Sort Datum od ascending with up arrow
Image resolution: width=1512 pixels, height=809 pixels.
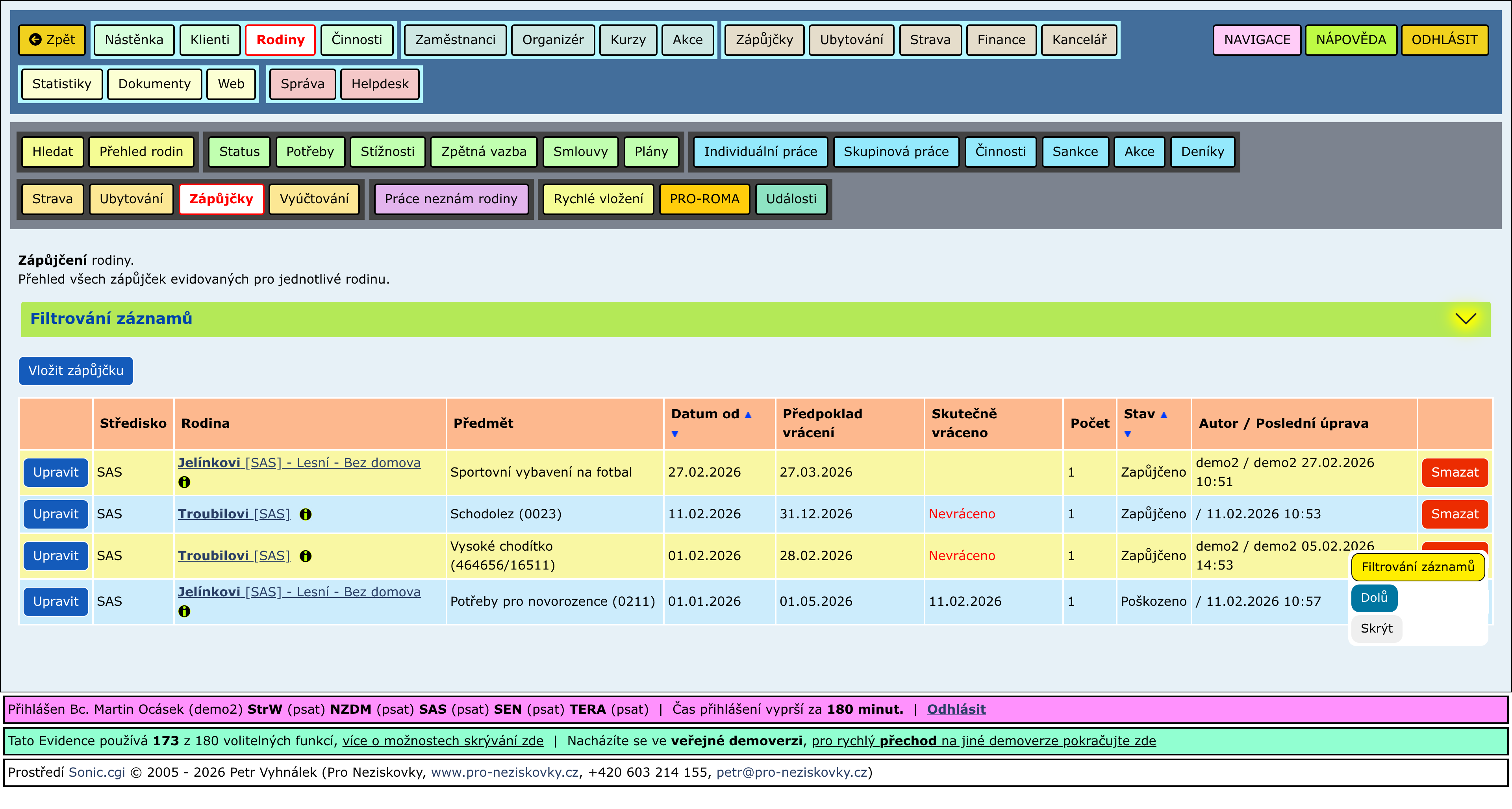[x=748, y=414]
